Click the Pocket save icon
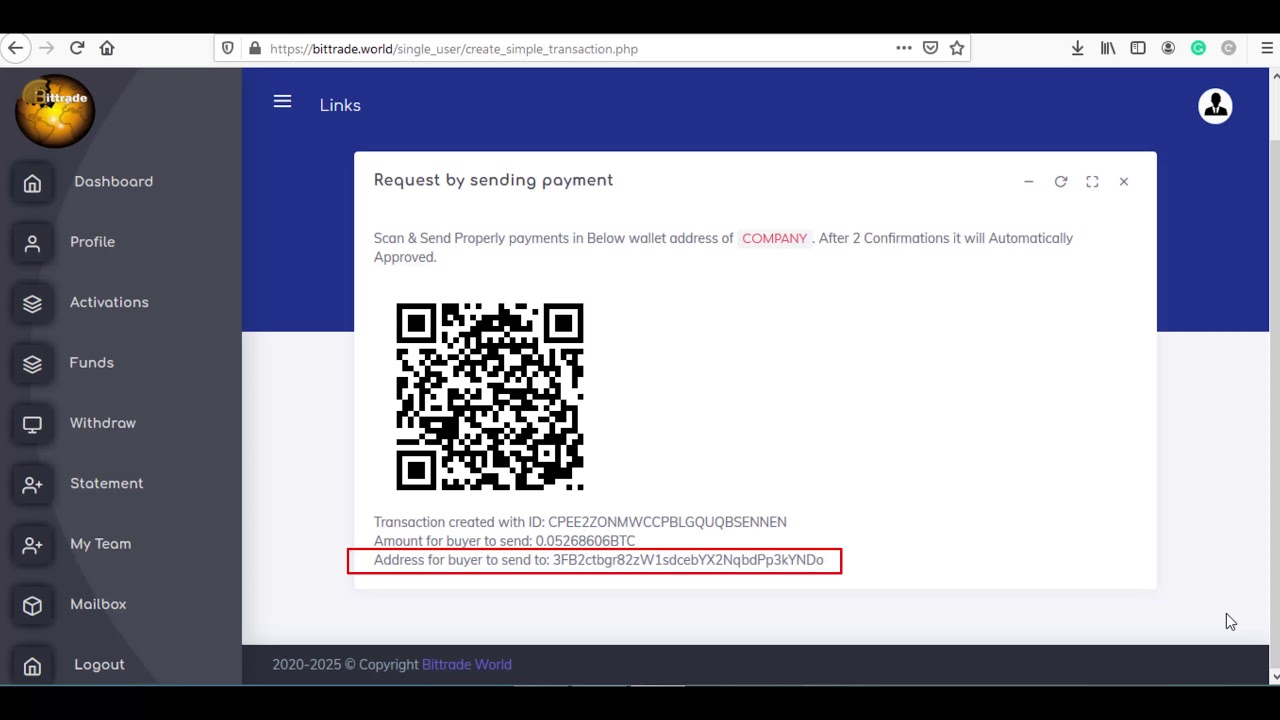 930,48
